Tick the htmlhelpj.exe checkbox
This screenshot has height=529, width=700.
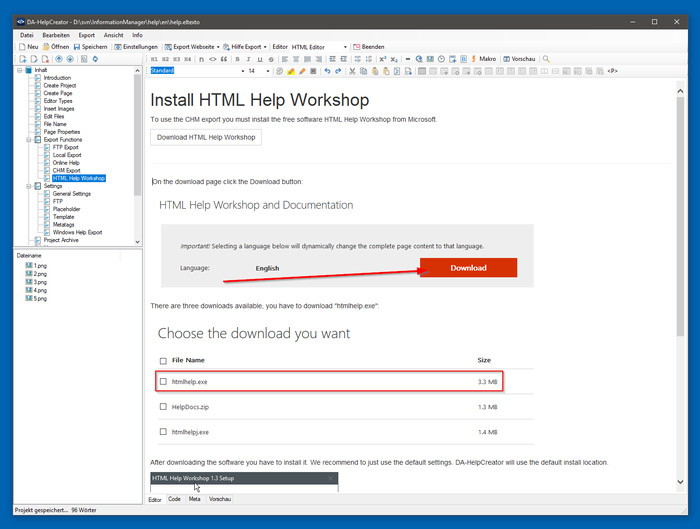(x=163, y=432)
